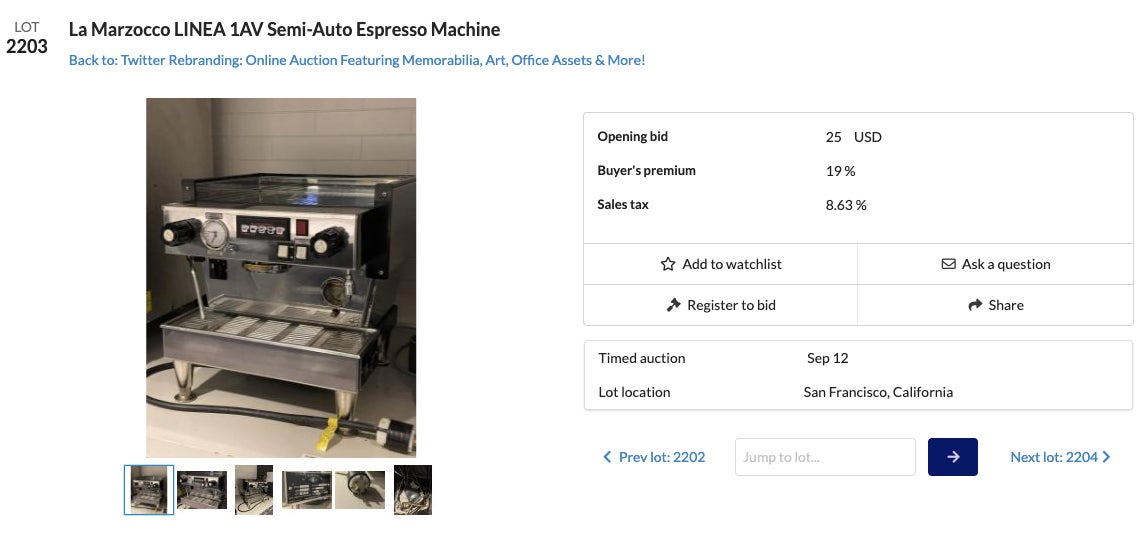
Task: Click the star icon for watchlist
Action: 668,265
